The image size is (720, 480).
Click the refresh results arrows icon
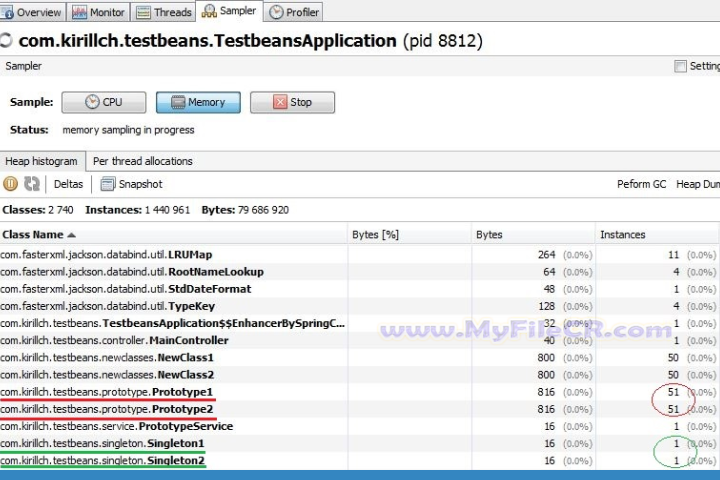point(31,184)
